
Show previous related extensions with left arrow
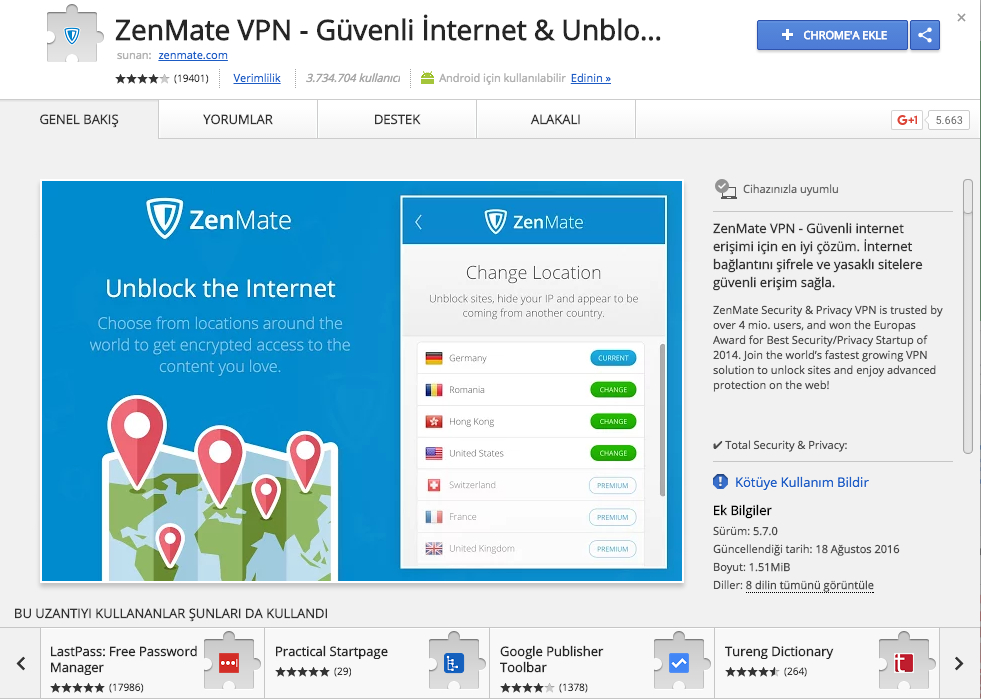pyautogui.click(x=21, y=663)
